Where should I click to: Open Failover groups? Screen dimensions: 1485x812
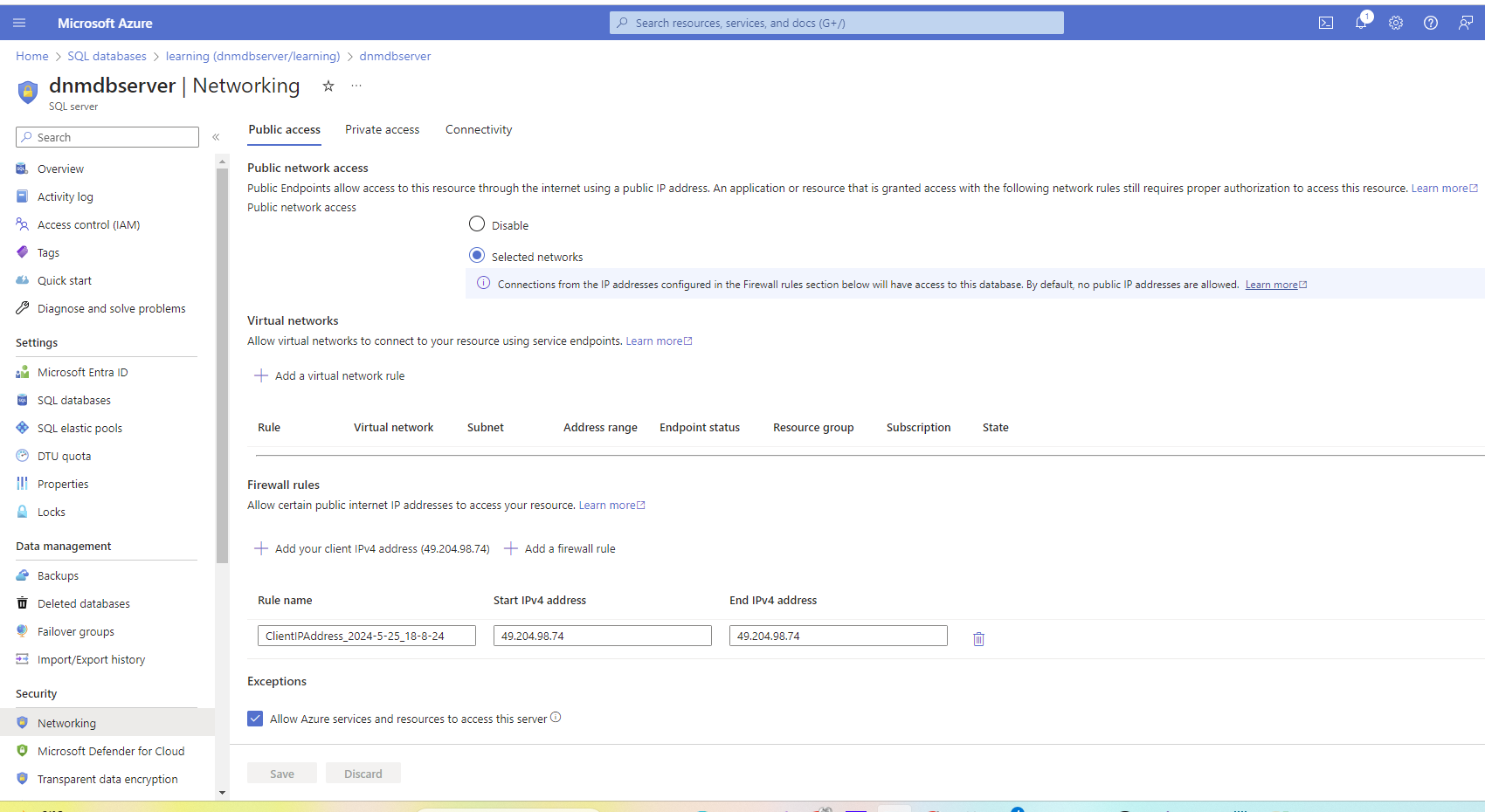75,631
